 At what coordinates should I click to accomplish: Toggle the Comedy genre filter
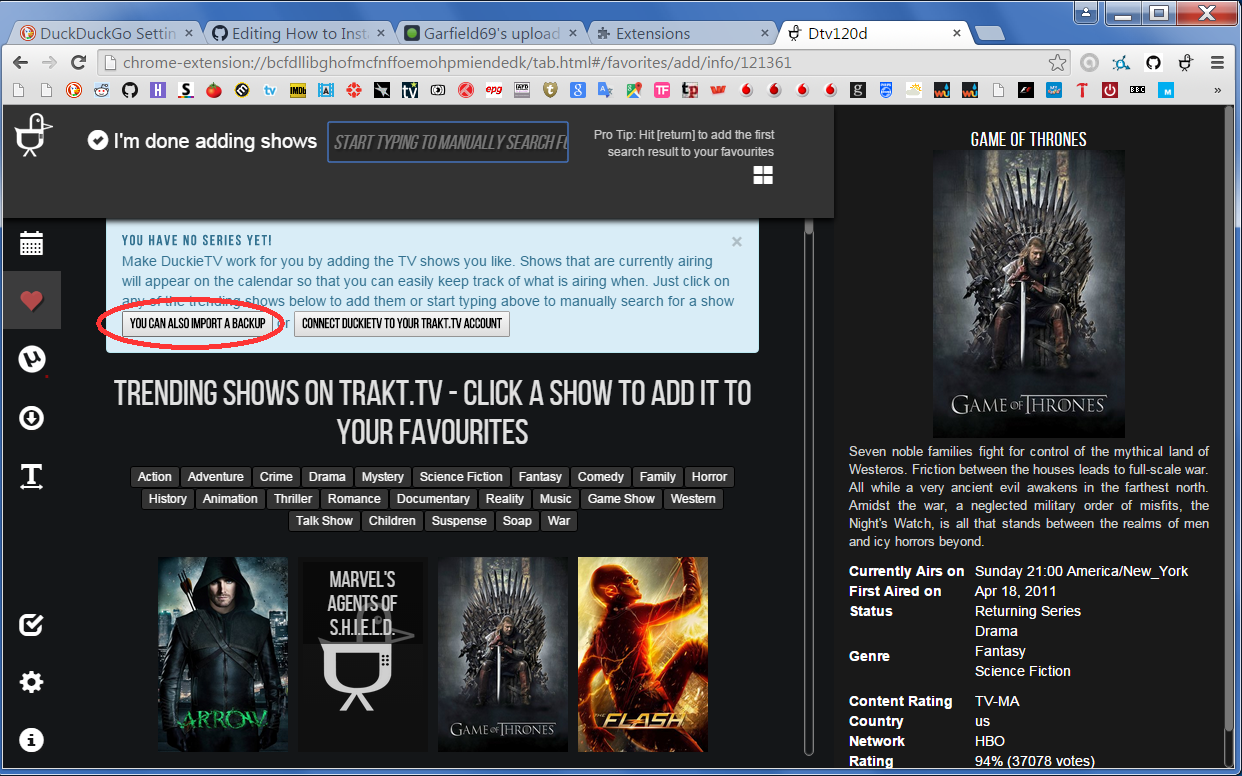(601, 477)
